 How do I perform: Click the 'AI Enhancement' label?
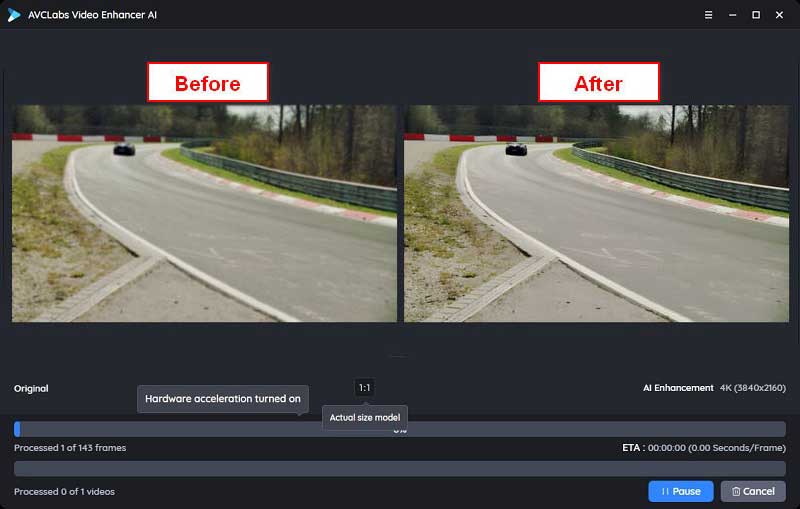tap(678, 388)
